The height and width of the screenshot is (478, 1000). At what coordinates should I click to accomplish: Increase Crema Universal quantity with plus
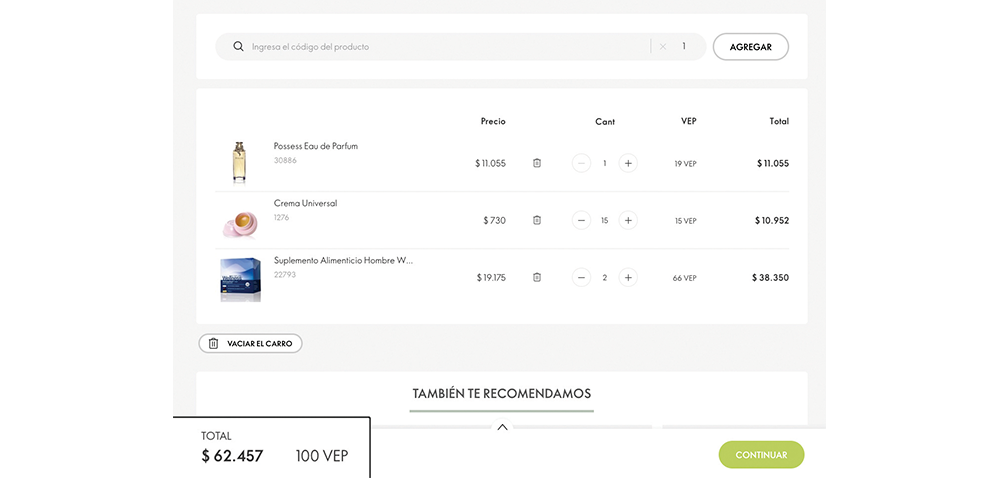(x=628, y=220)
